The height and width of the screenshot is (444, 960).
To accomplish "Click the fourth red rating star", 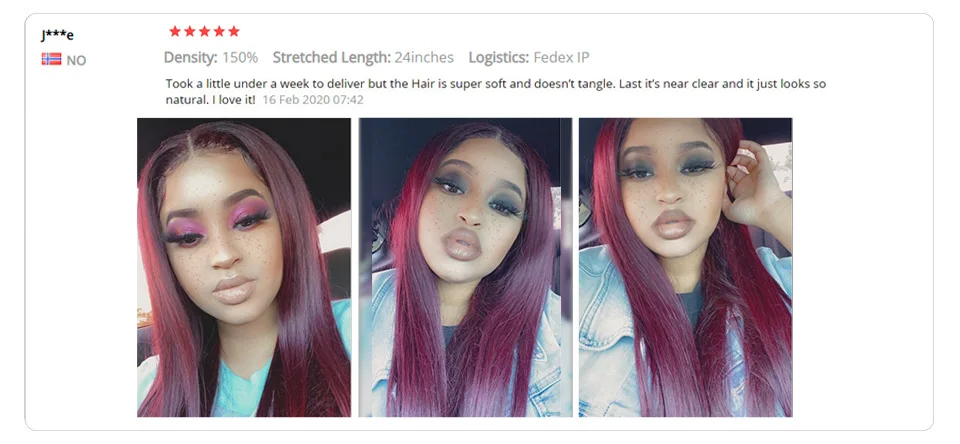I will (219, 31).
